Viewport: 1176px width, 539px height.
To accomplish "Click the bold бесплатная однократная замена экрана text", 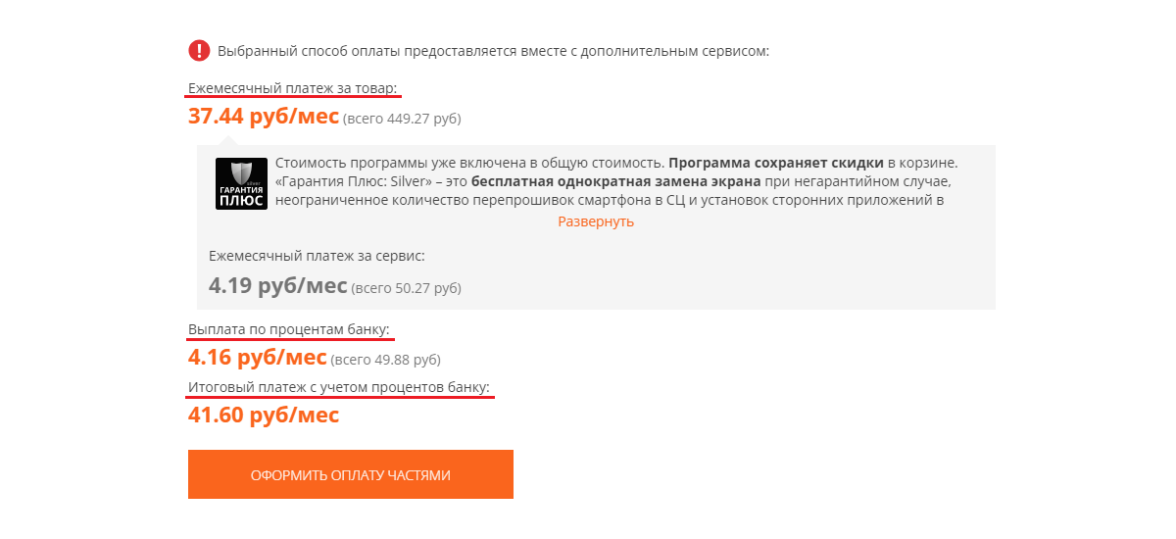I will [616, 182].
